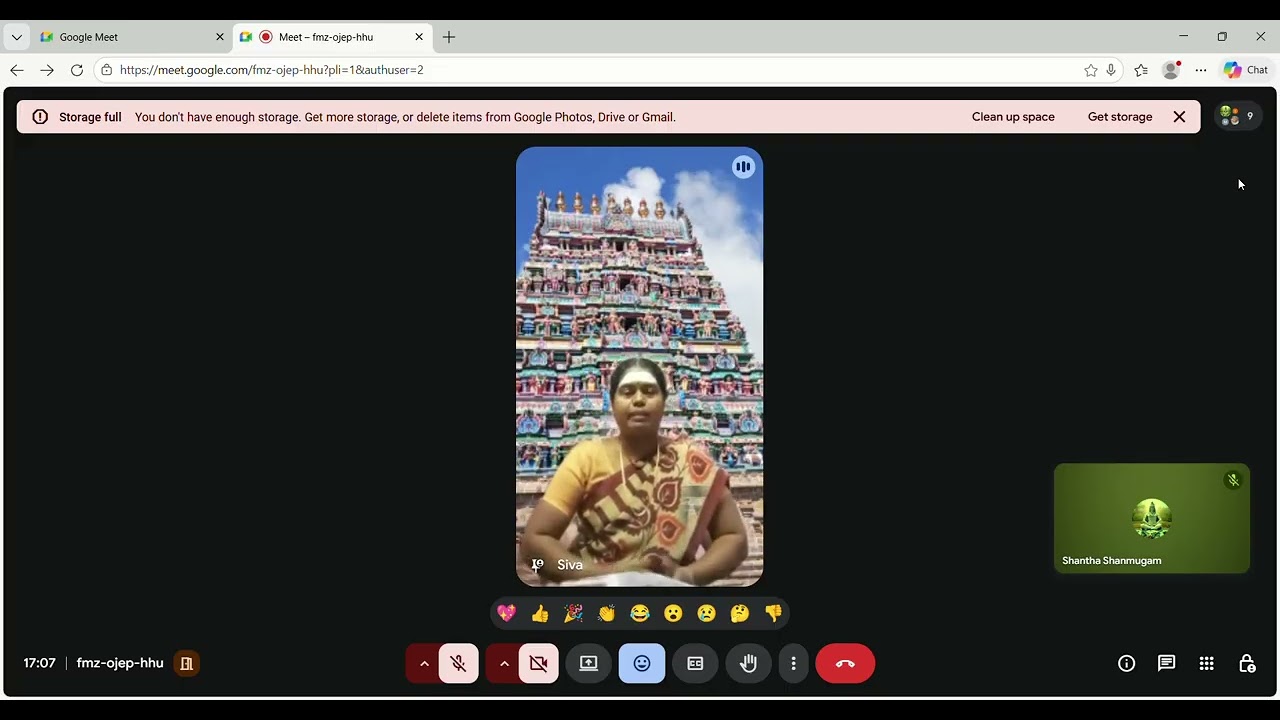This screenshot has height=720, width=1280.
Task: Send the party popper reaction
Action: 573,613
